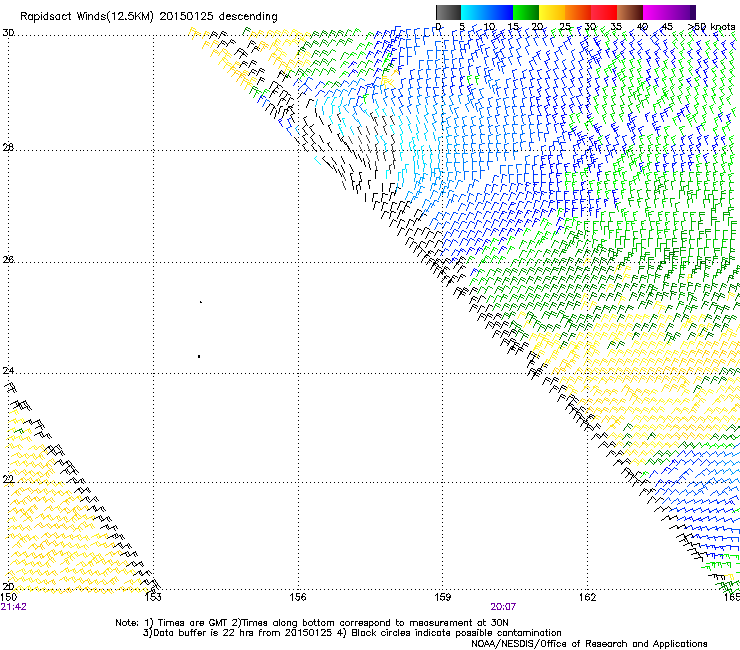This screenshot has width=740, height=650.
Task: Click the brown 35-40 knots legend segment
Action: coord(630,12)
